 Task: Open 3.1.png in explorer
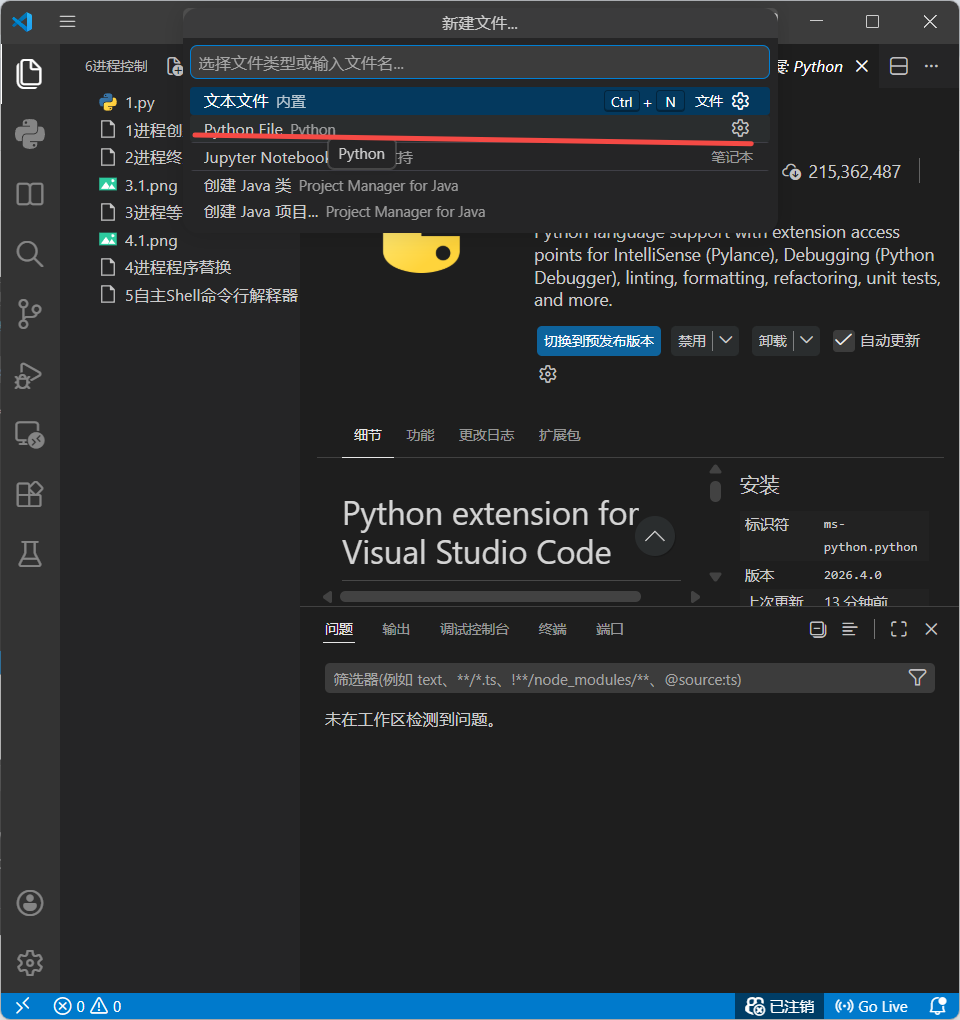point(150,185)
